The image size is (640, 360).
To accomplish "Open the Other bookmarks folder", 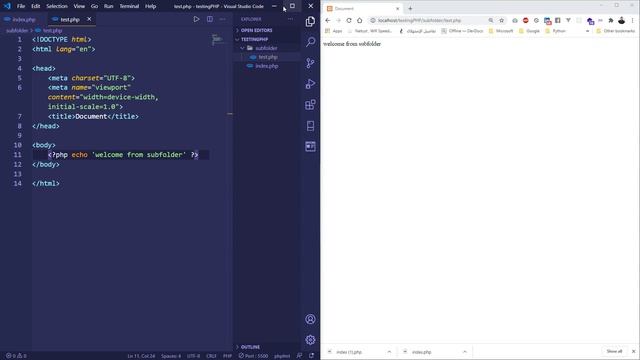I will (616, 31).
